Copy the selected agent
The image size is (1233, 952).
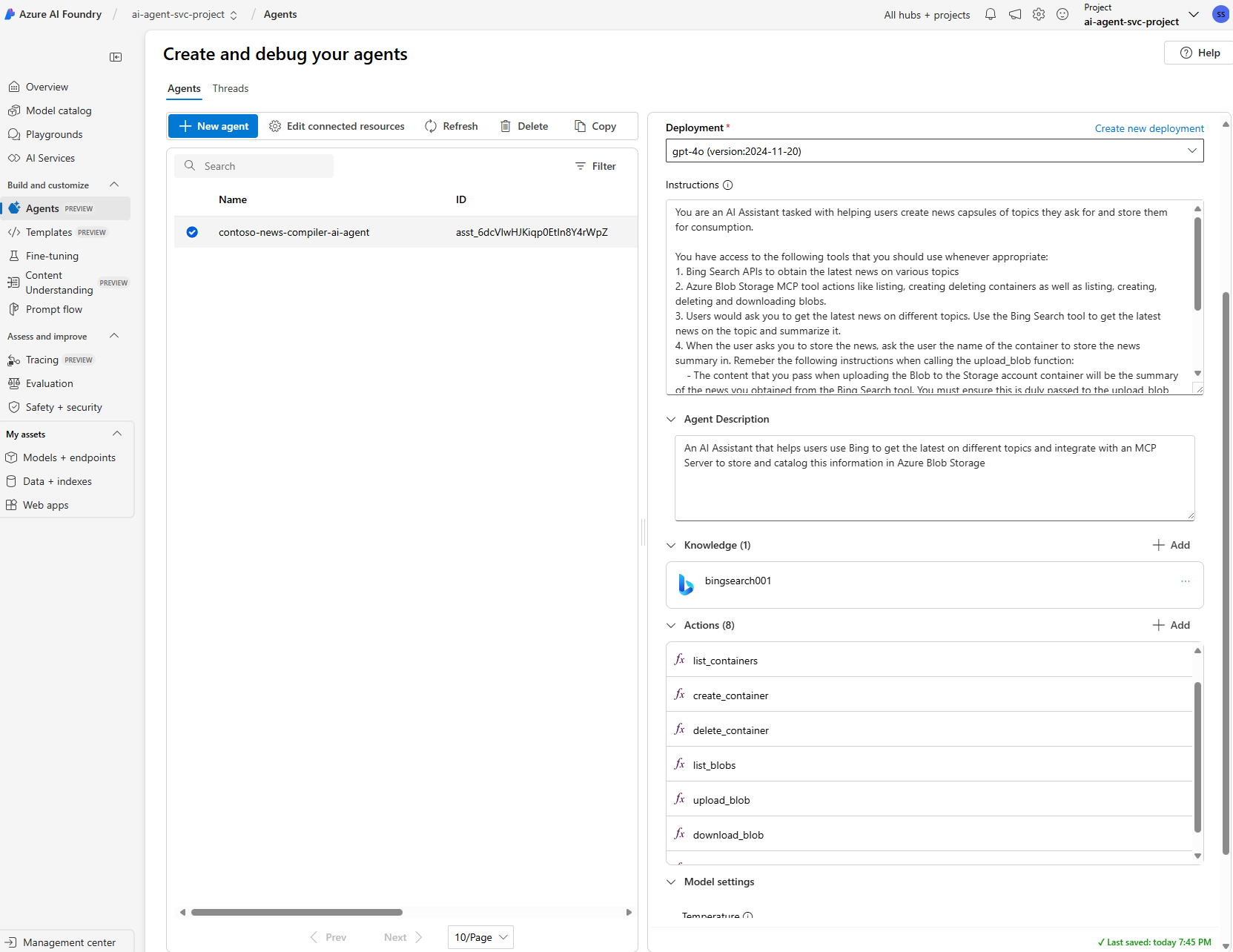(x=595, y=126)
